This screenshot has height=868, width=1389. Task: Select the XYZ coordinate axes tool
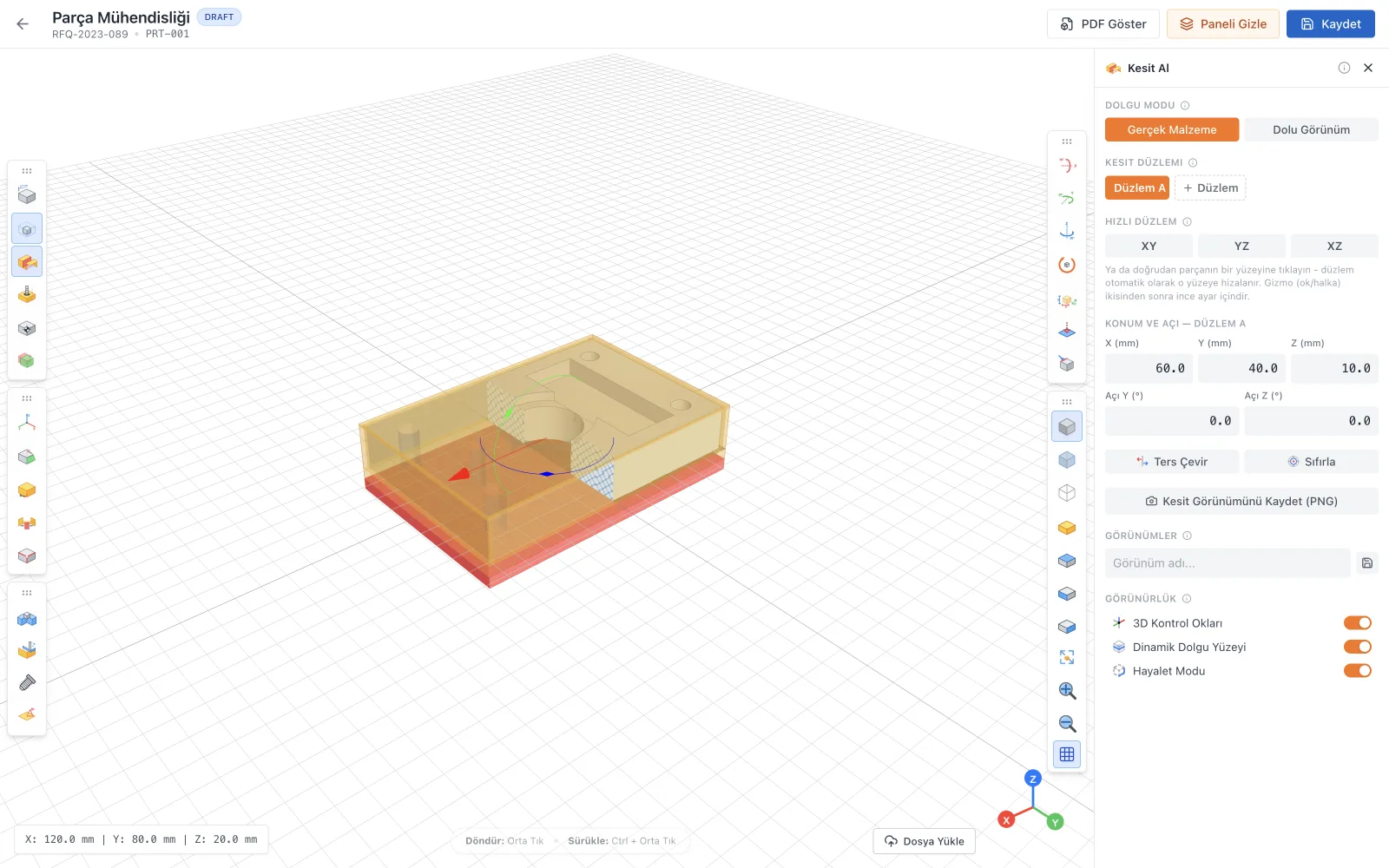[27, 424]
